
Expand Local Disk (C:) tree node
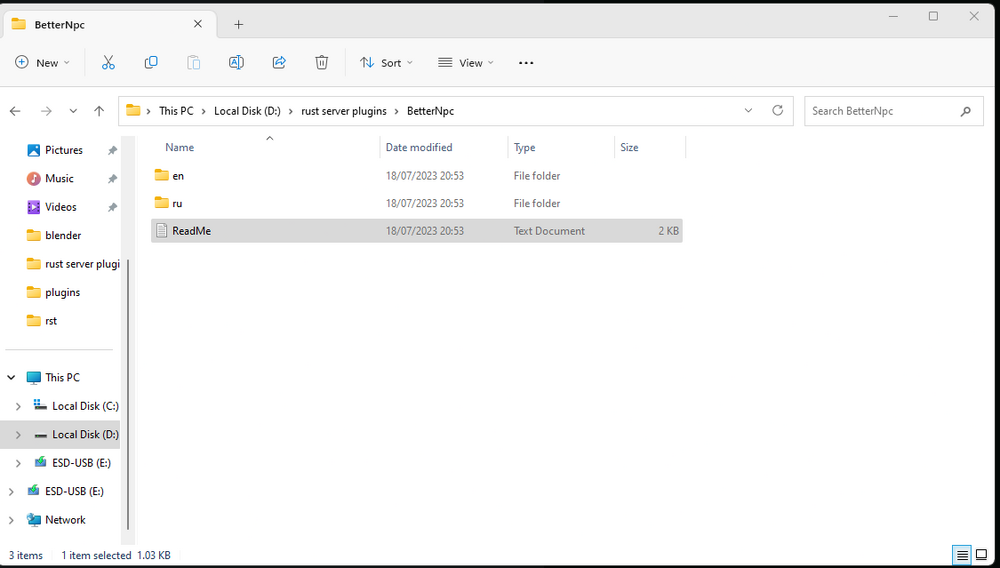18,406
